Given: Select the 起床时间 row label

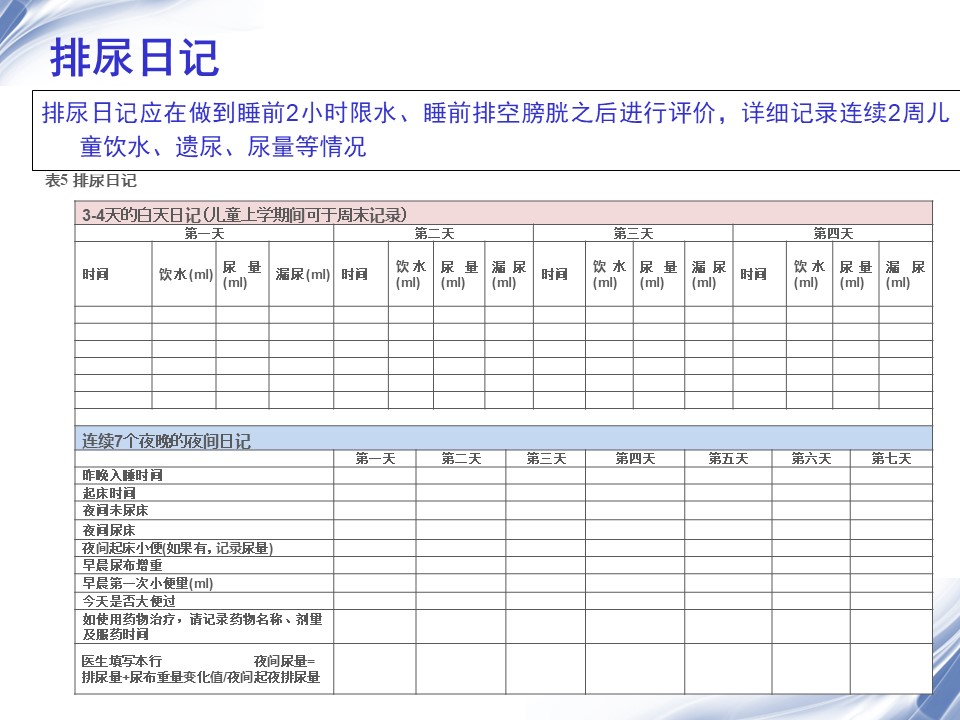Looking at the screenshot, I should [109, 493].
